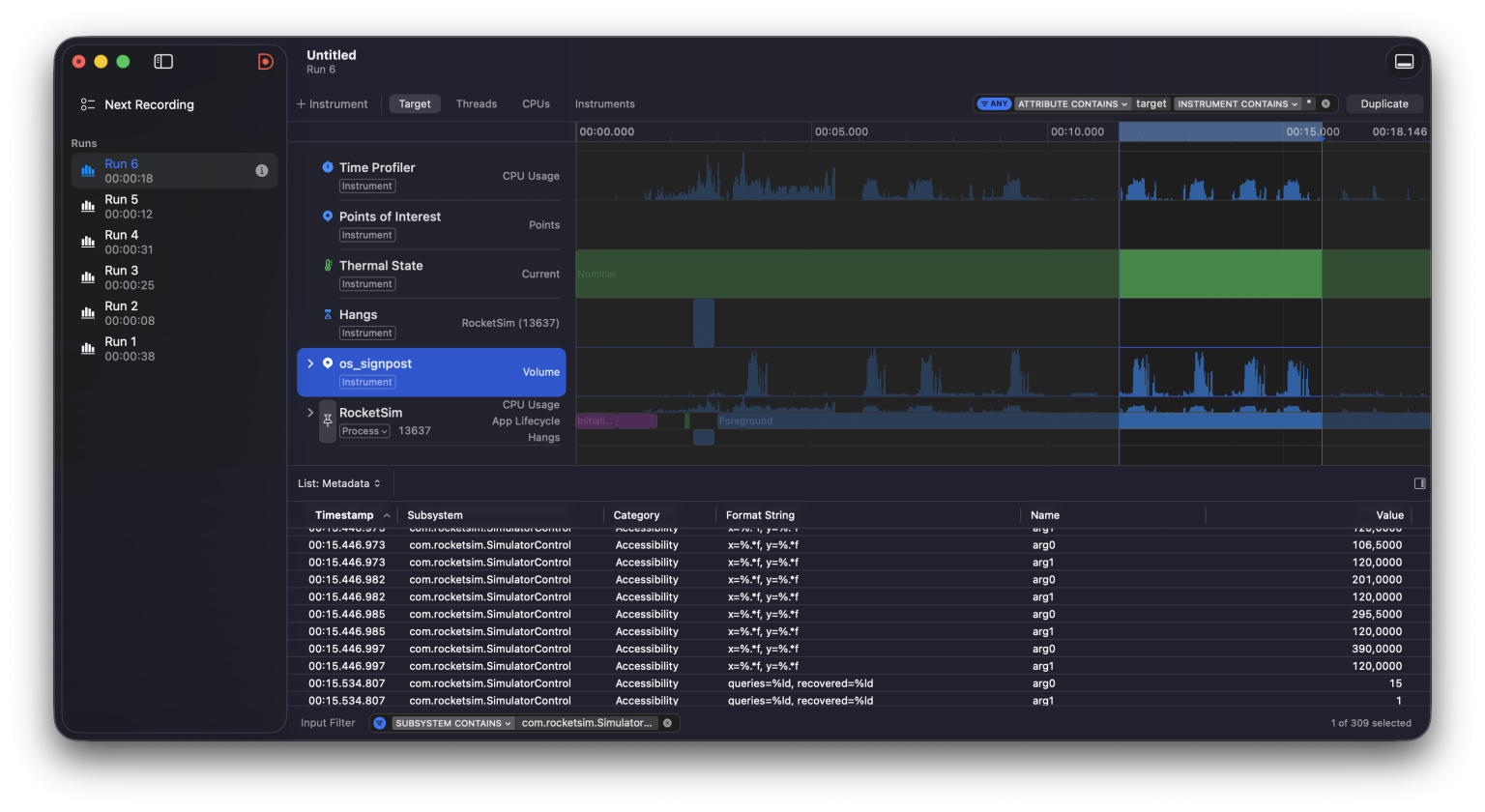
Task: Click the Run 1 chart icon
Action: 88,348
